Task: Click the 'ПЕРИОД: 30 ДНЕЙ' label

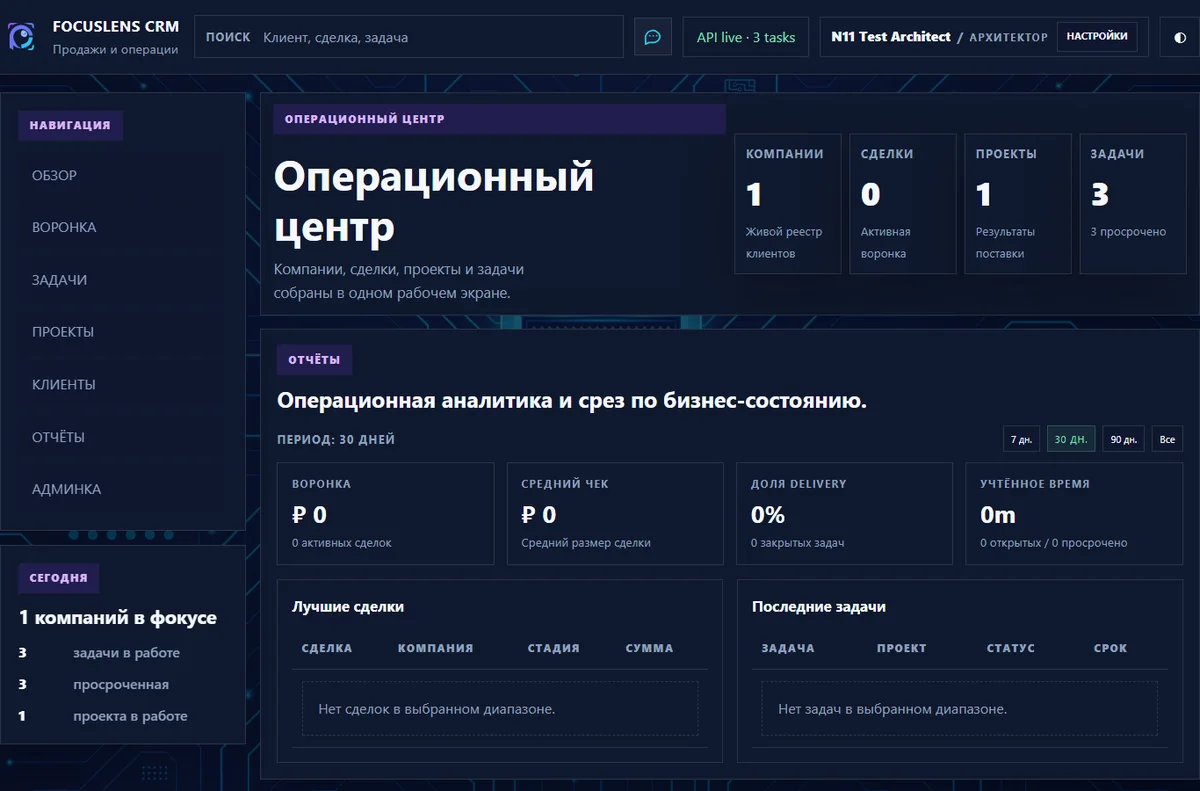Action: click(x=336, y=439)
